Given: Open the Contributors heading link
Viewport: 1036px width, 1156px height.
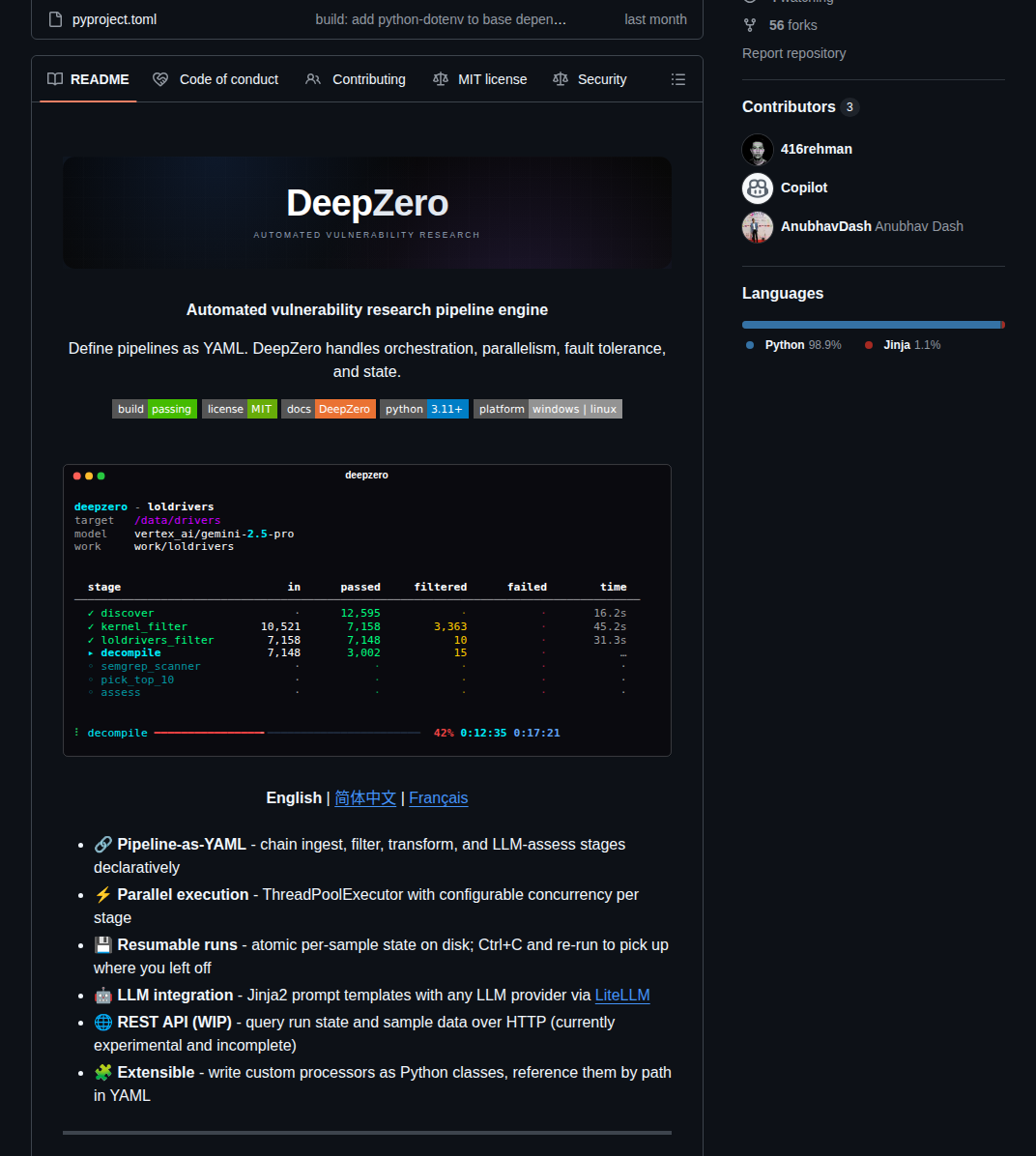Looking at the screenshot, I should coord(789,107).
